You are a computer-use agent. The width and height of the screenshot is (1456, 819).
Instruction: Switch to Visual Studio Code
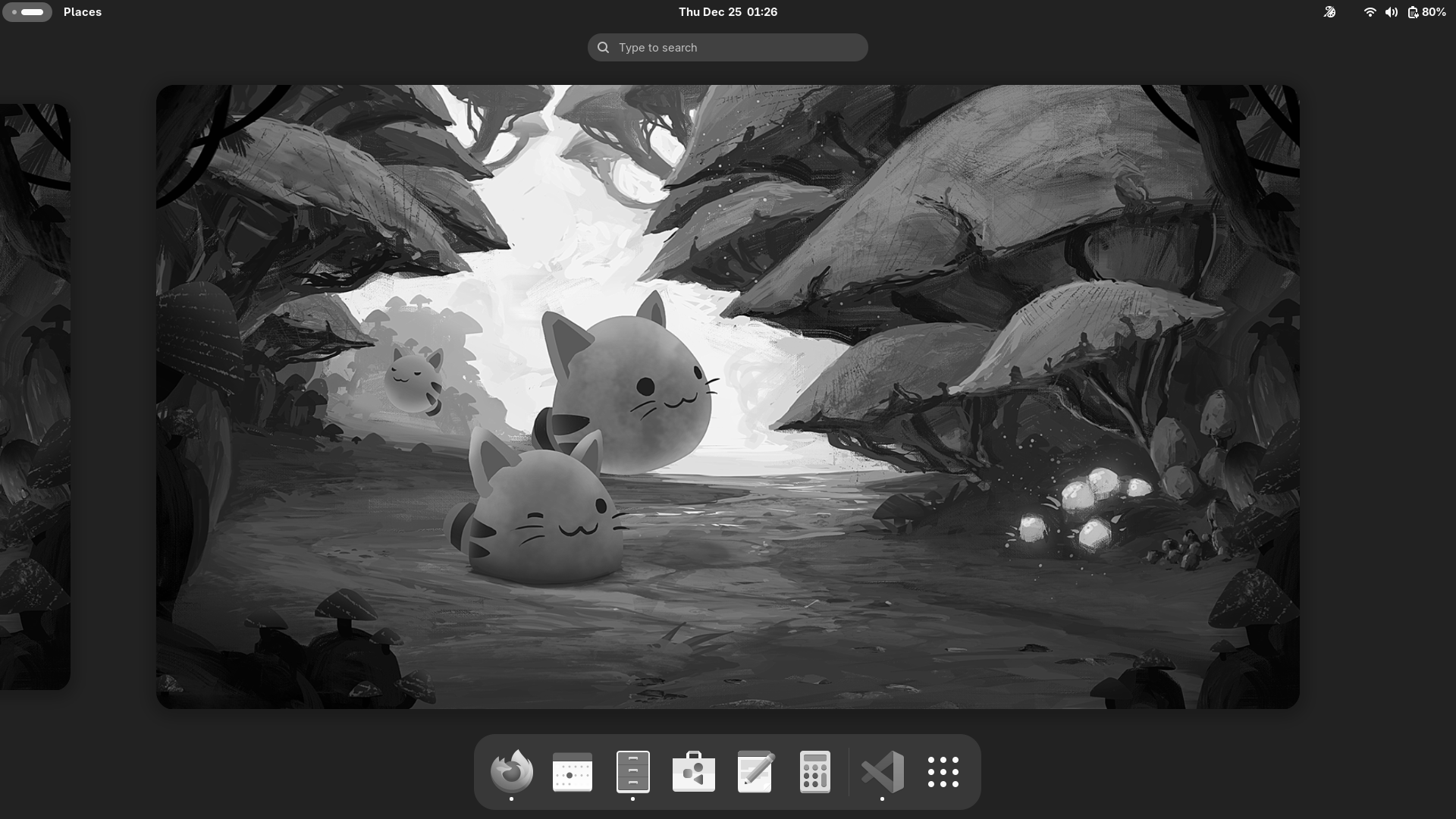pyautogui.click(x=882, y=772)
